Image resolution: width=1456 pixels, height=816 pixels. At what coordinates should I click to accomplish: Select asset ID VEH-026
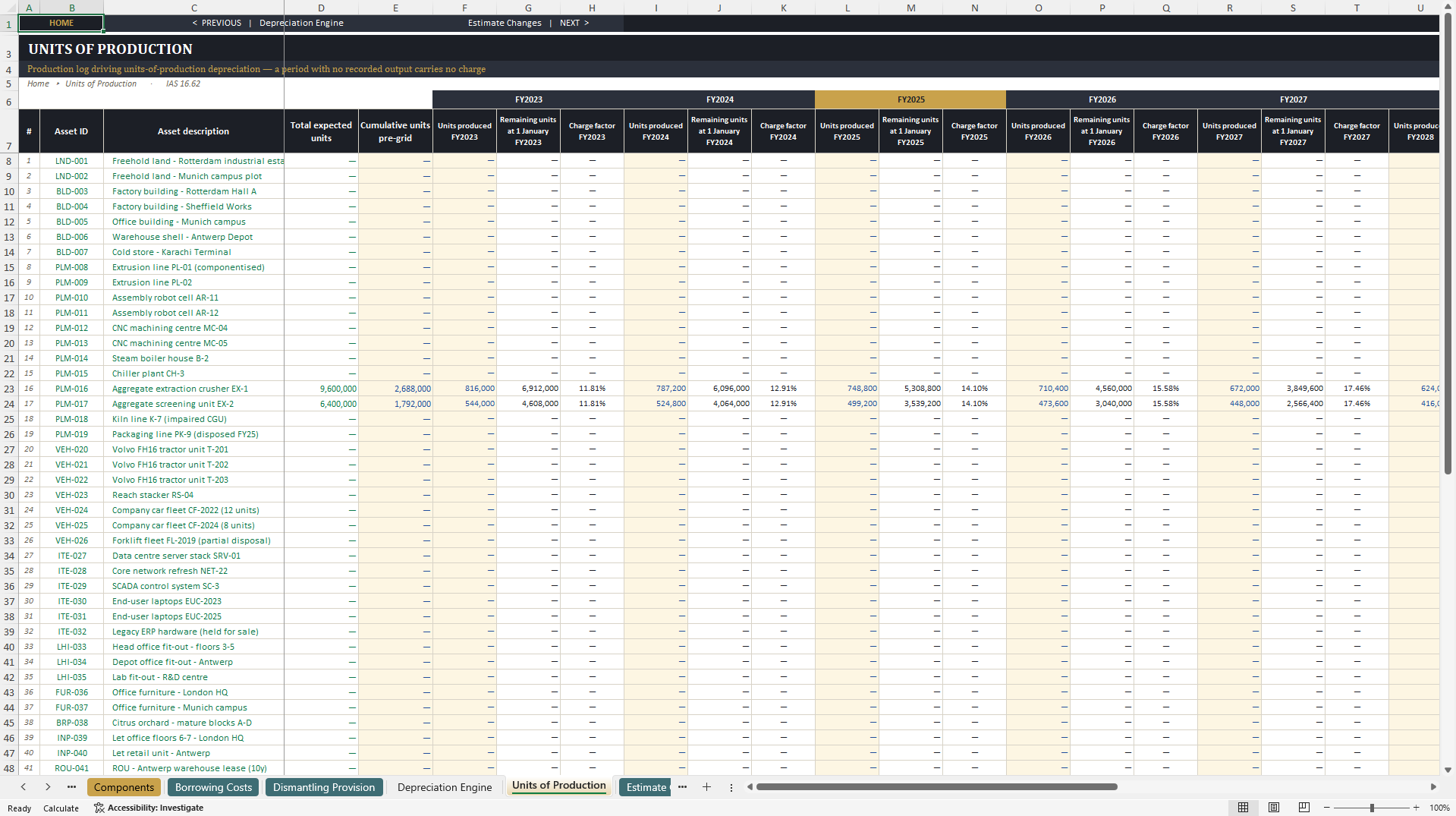(71, 540)
